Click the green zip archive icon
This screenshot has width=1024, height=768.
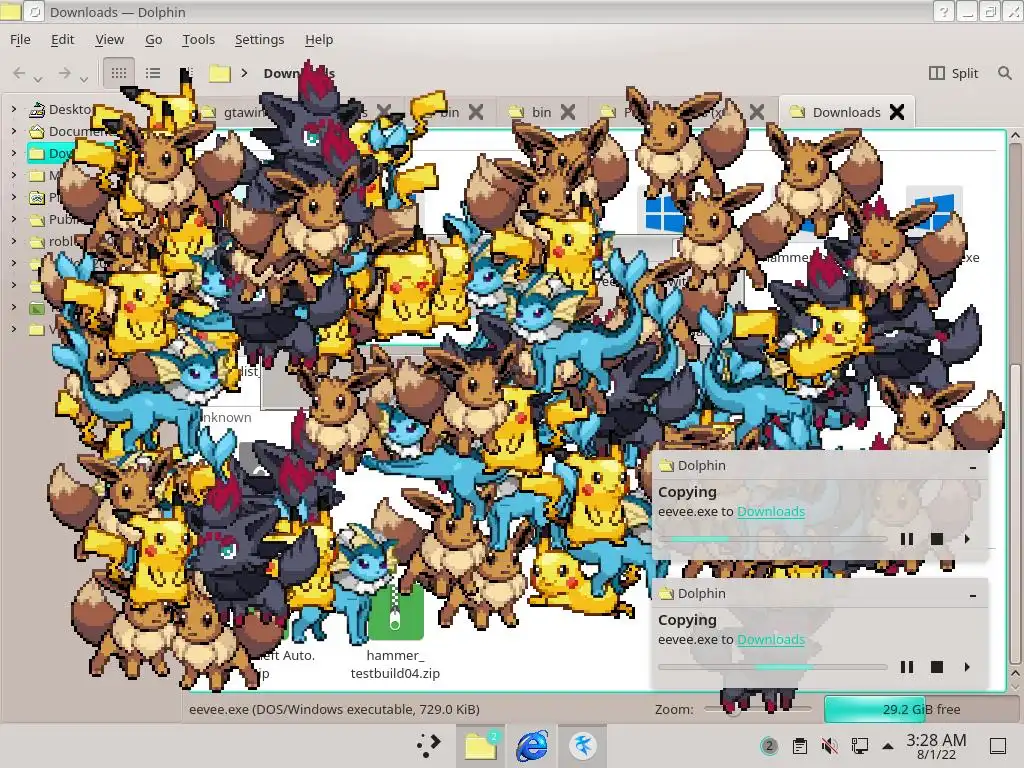coord(395,611)
